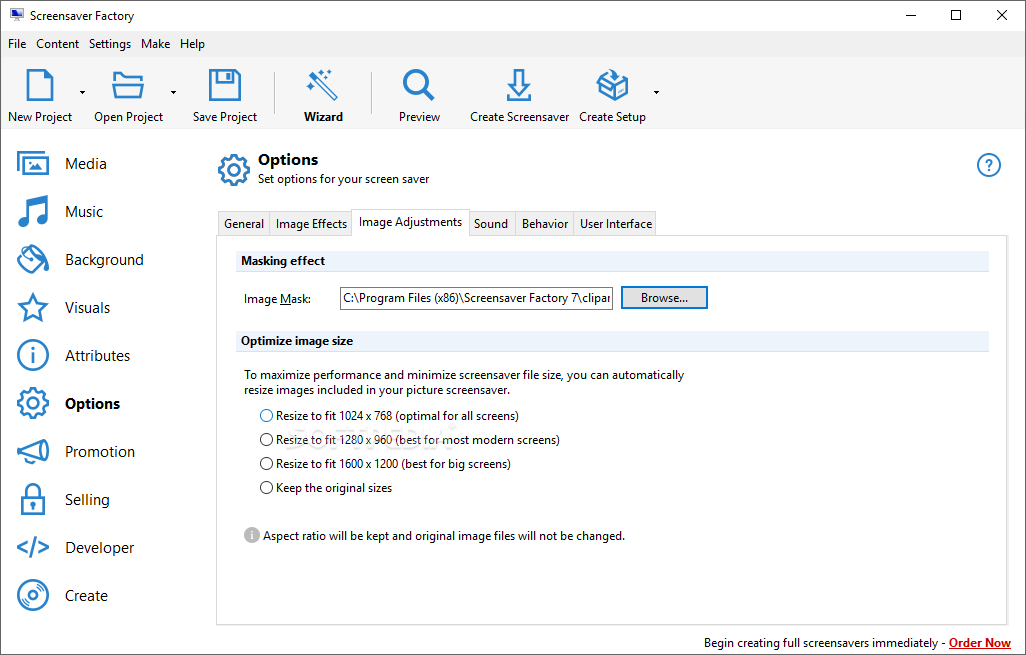Expand the Create Setup dropdown arrow
Image resolution: width=1026 pixels, height=655 pixels.
coord(656,92)
